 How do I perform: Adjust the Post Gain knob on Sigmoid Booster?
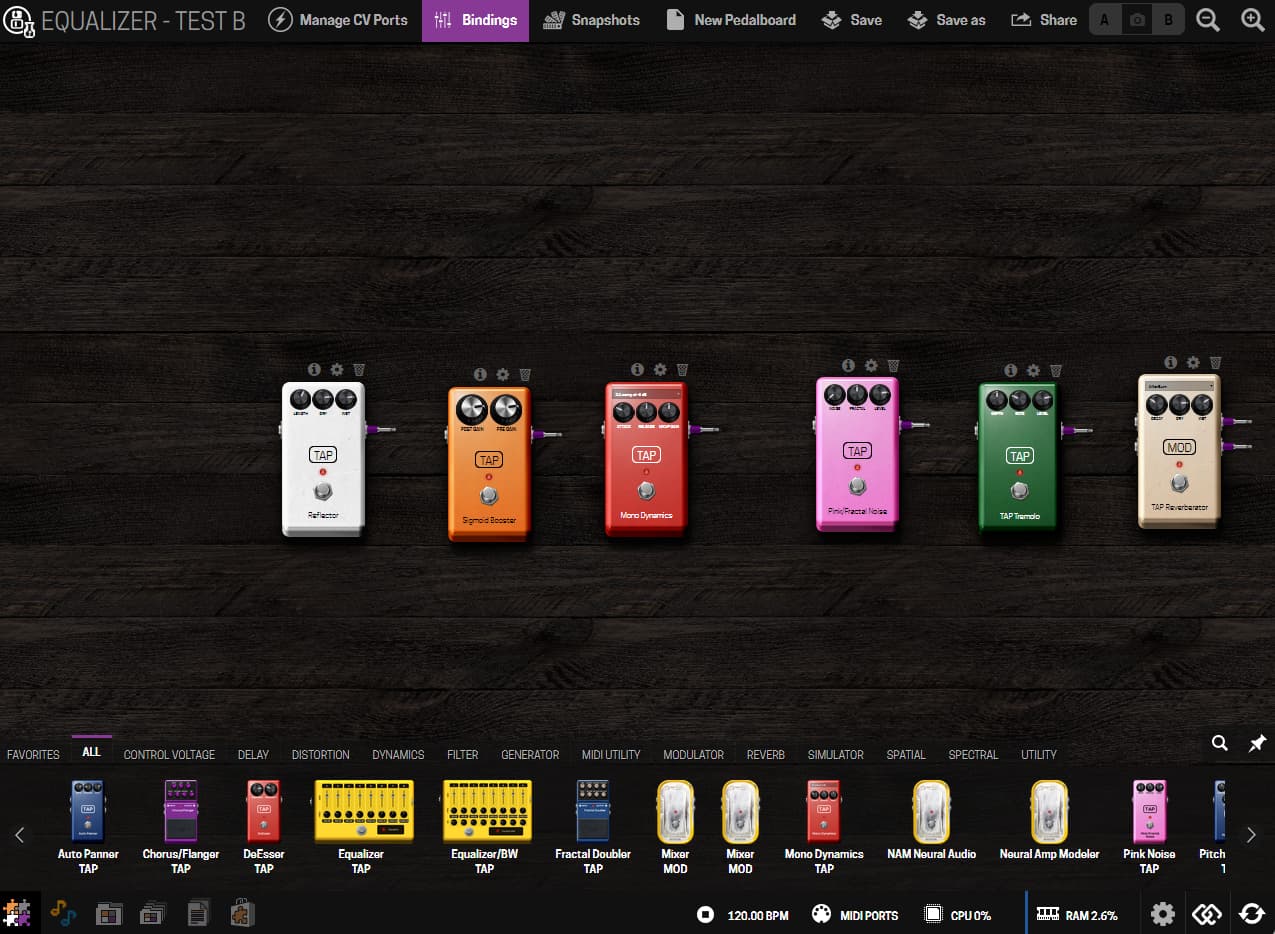[471, 409]
